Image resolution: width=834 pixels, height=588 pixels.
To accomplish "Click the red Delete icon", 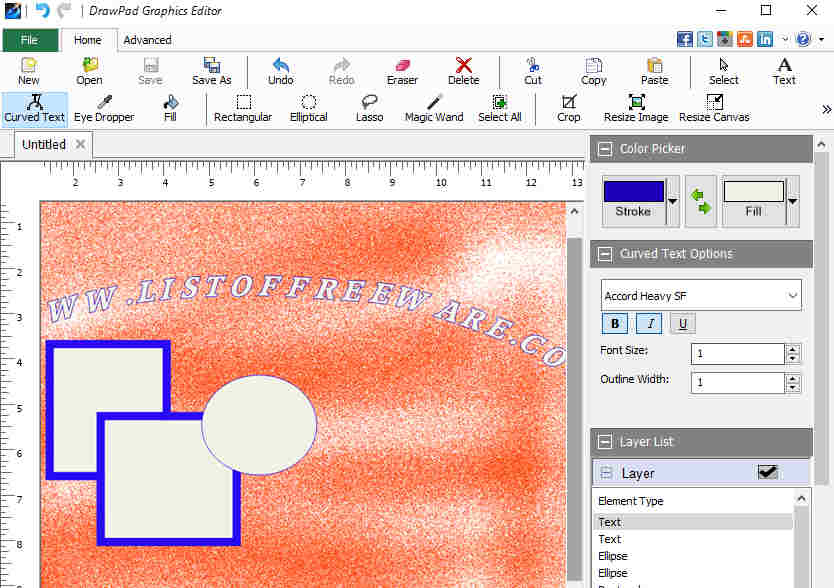I will [463, 71].
